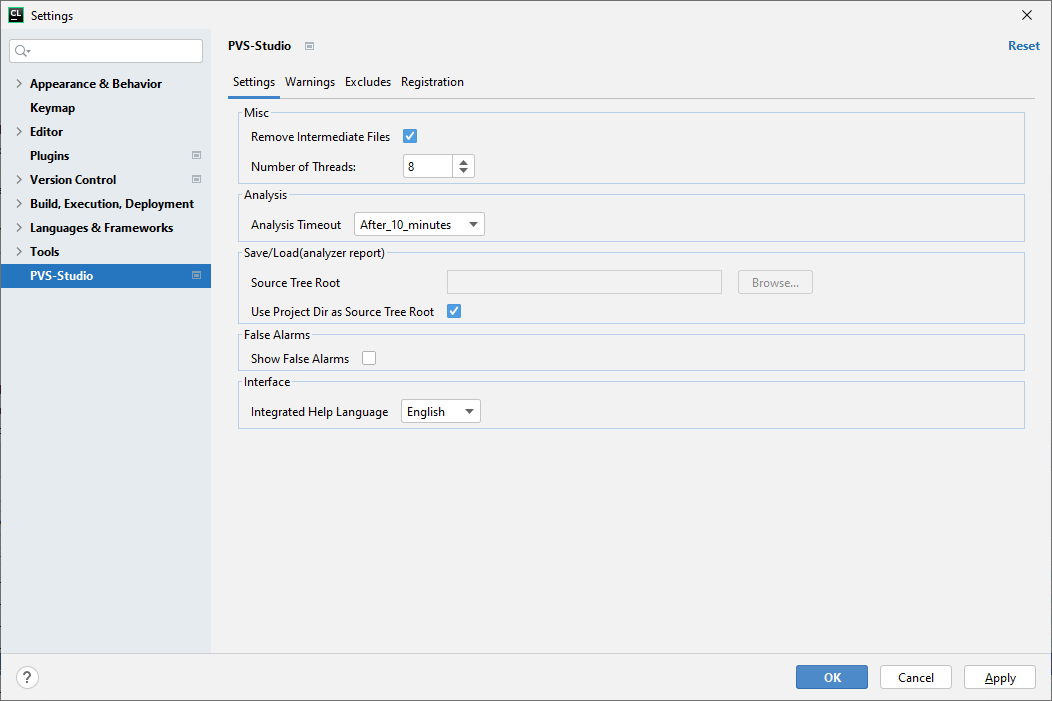
Task: Enable Show False Alarms checkbox
Action: 369,358
